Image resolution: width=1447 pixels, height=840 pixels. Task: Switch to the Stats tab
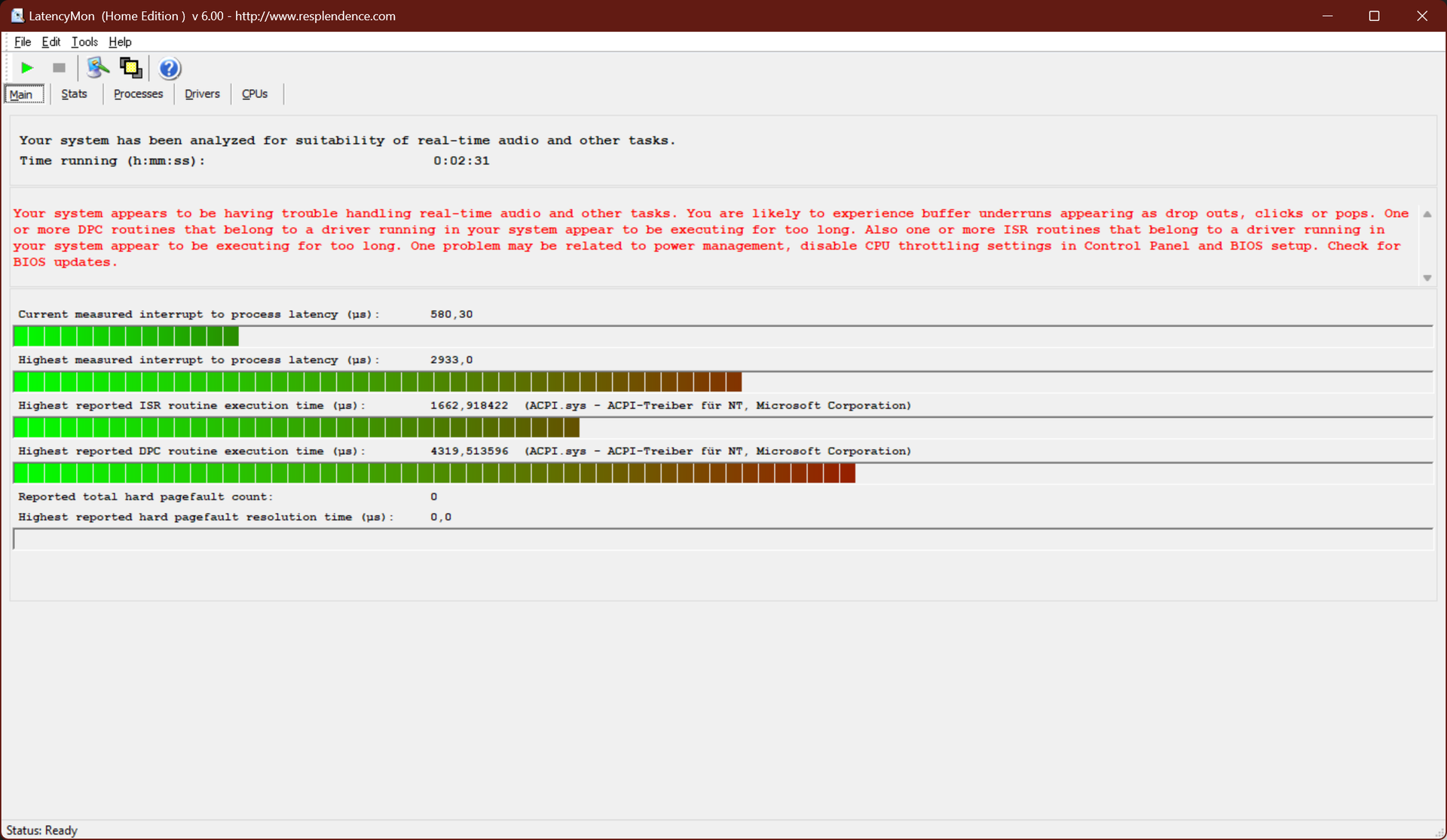74,94
